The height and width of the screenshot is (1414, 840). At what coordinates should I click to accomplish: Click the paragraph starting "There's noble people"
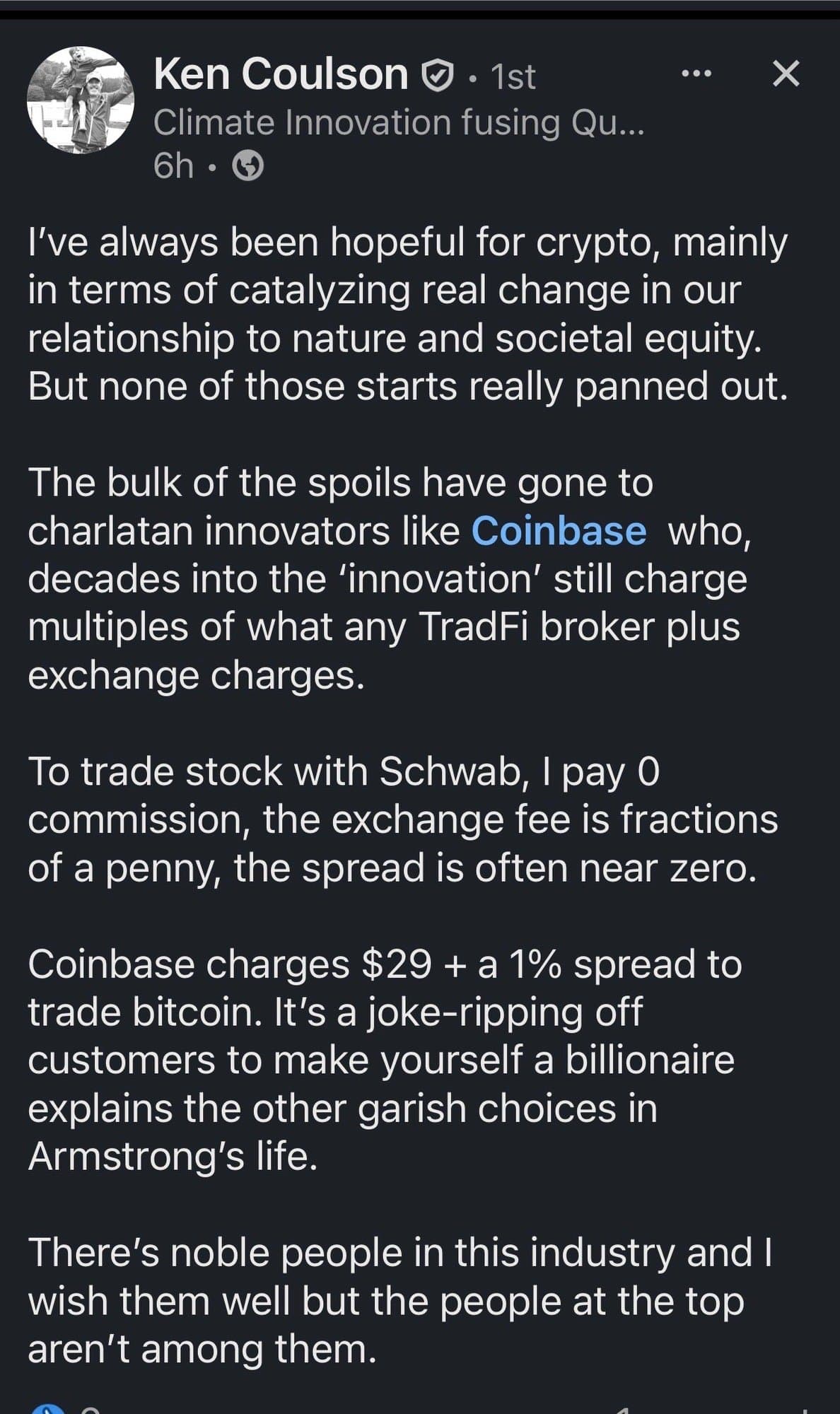click(x=400, y=1300)
